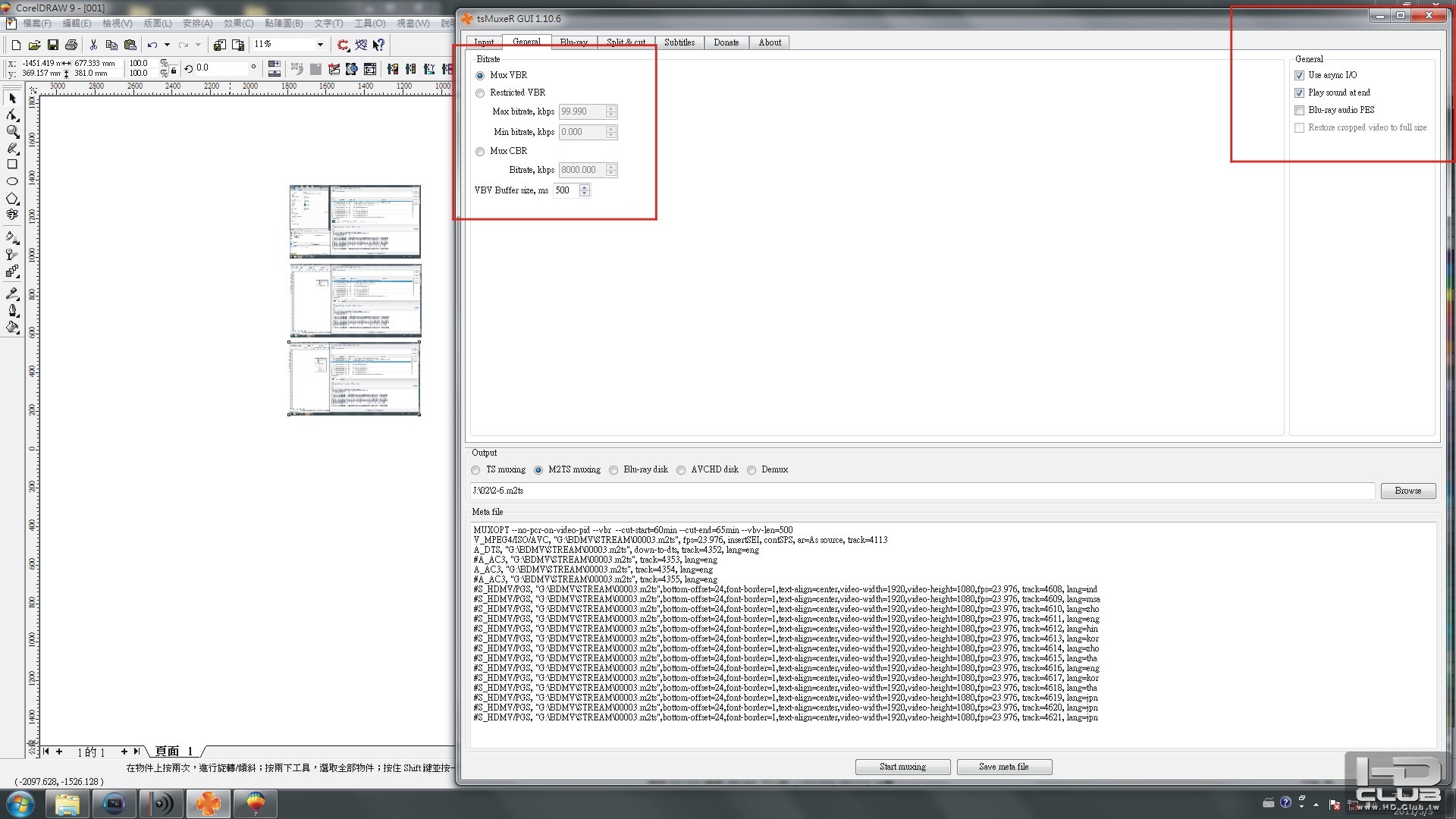Click the Save disk icon
This screenshot has width=1456, height=819.
(53, 45)
